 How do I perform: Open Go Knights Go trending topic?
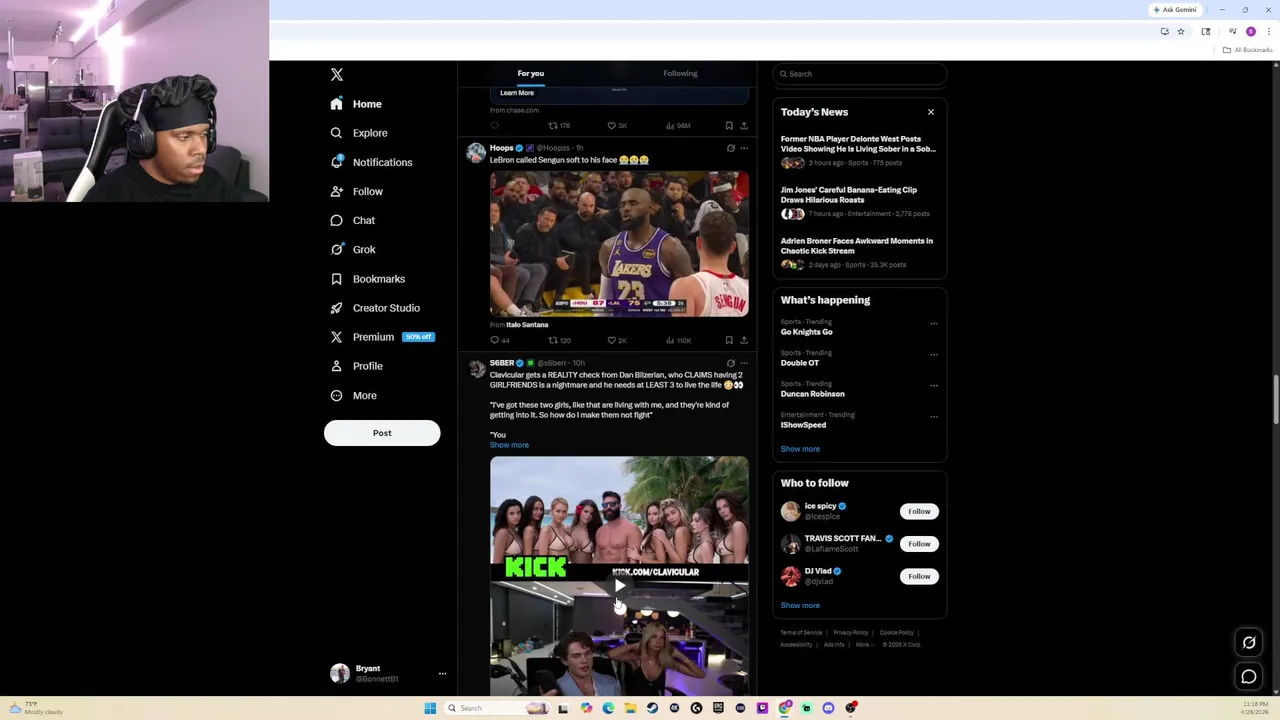click(x=806, y=332)
